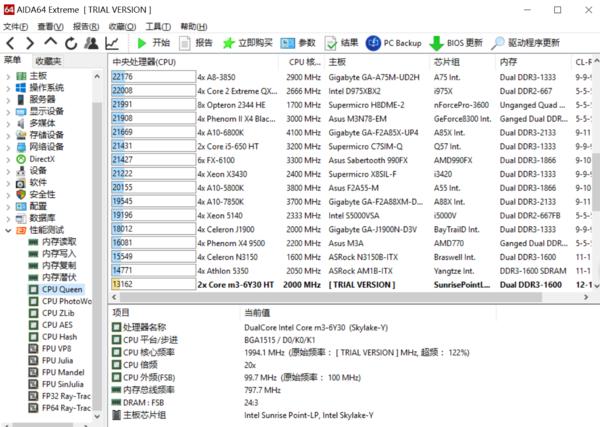Click the sidebar tree vertical scrollbar
Viewport: 600px width, 427px height.
(x=97, y=256)
